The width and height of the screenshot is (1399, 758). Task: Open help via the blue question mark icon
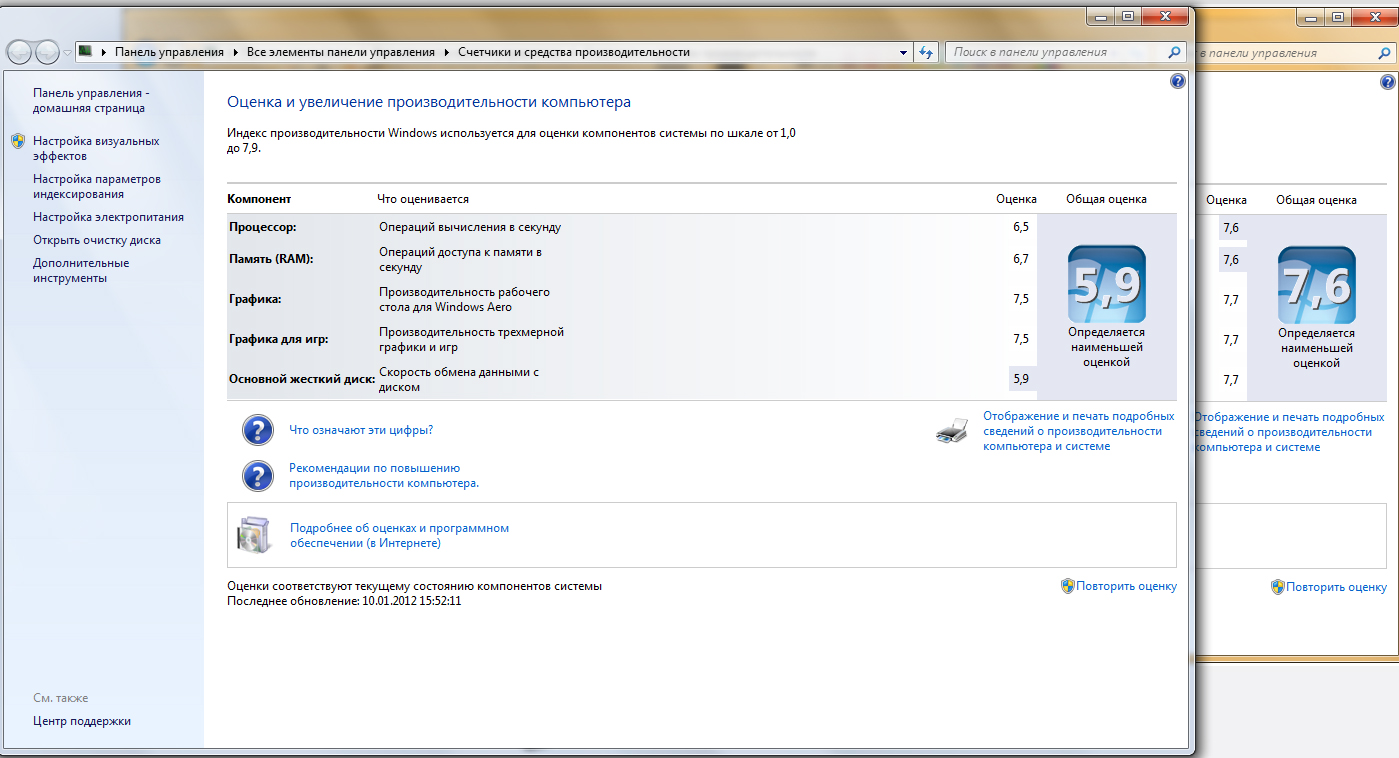[1177, 82]
